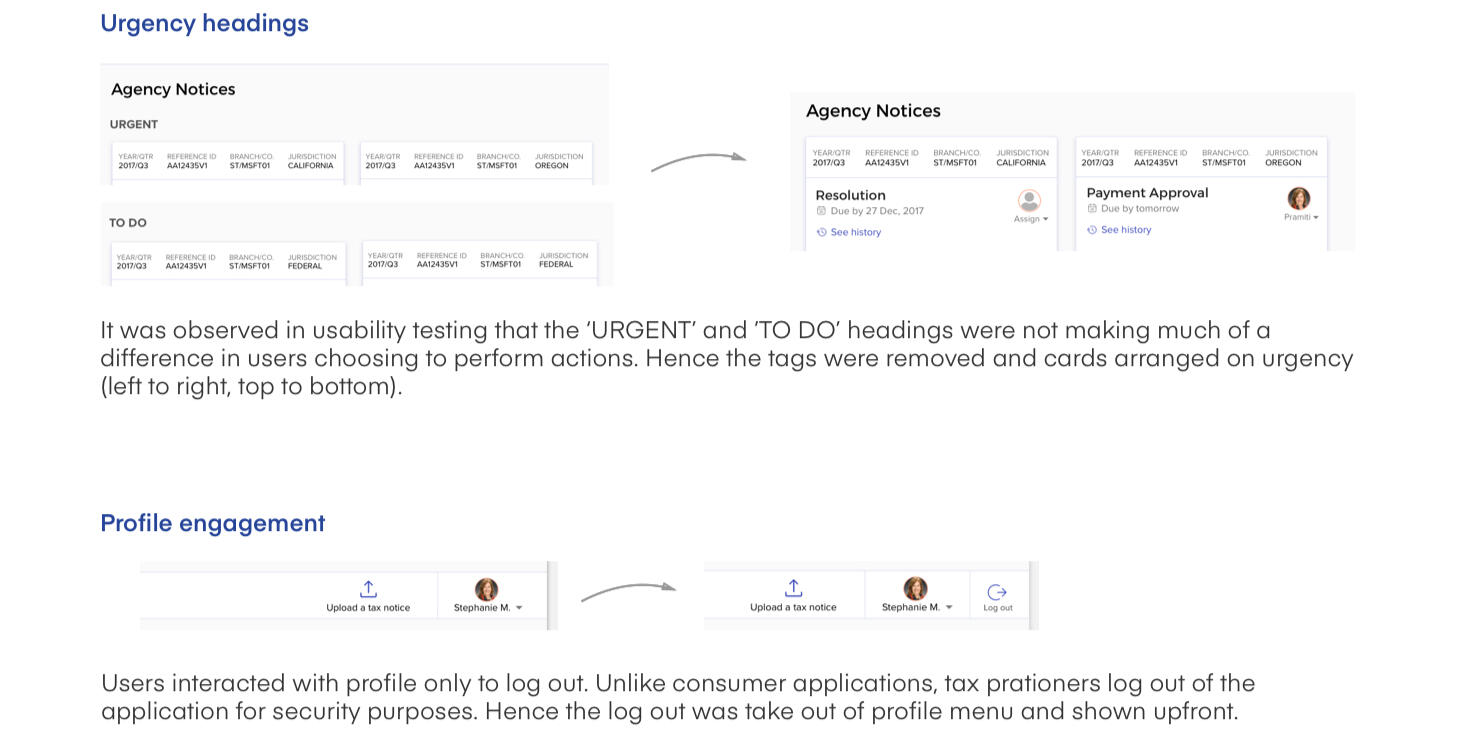Viewport: 1459px width, 730px height.
Task: Open "See history" link on Resolution card
Action: 855,233
